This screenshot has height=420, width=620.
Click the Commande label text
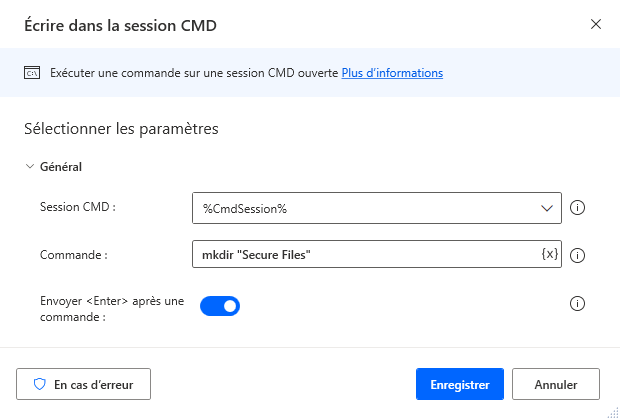click(73, 255)
